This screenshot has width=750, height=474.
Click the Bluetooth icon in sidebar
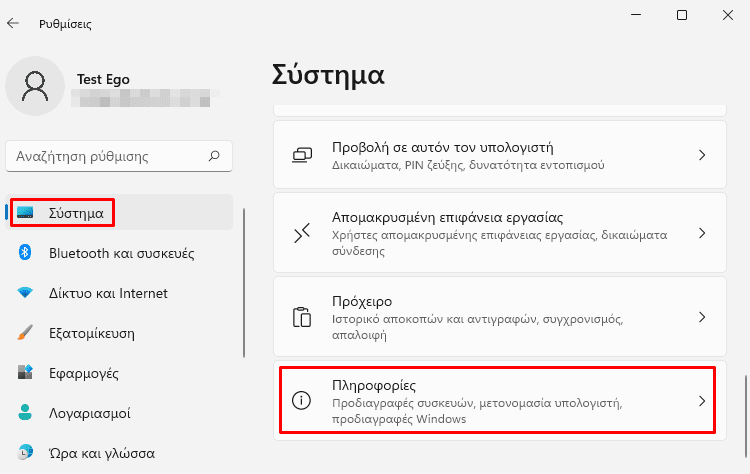pos(25,253)
